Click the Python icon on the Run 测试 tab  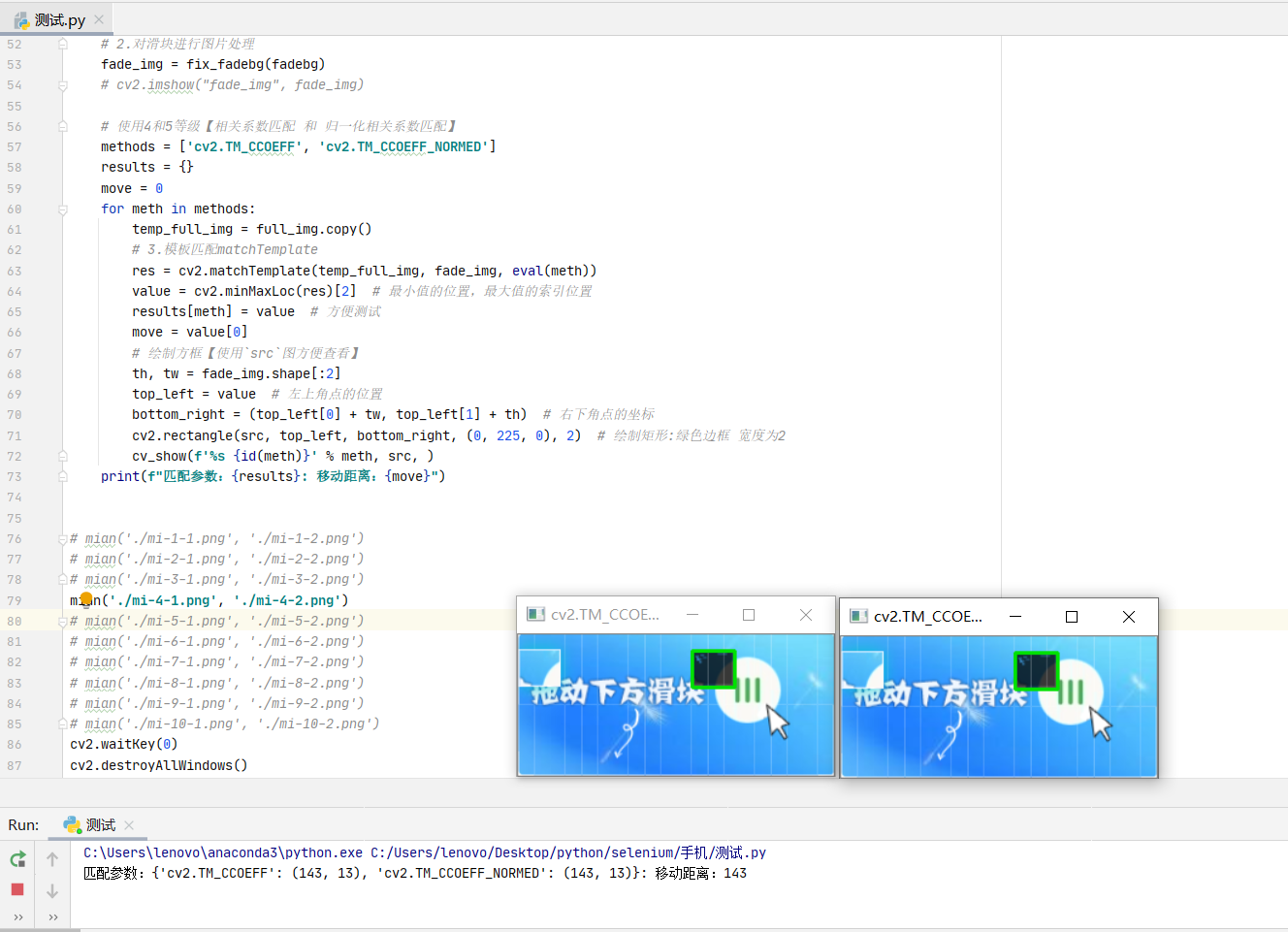72,824
